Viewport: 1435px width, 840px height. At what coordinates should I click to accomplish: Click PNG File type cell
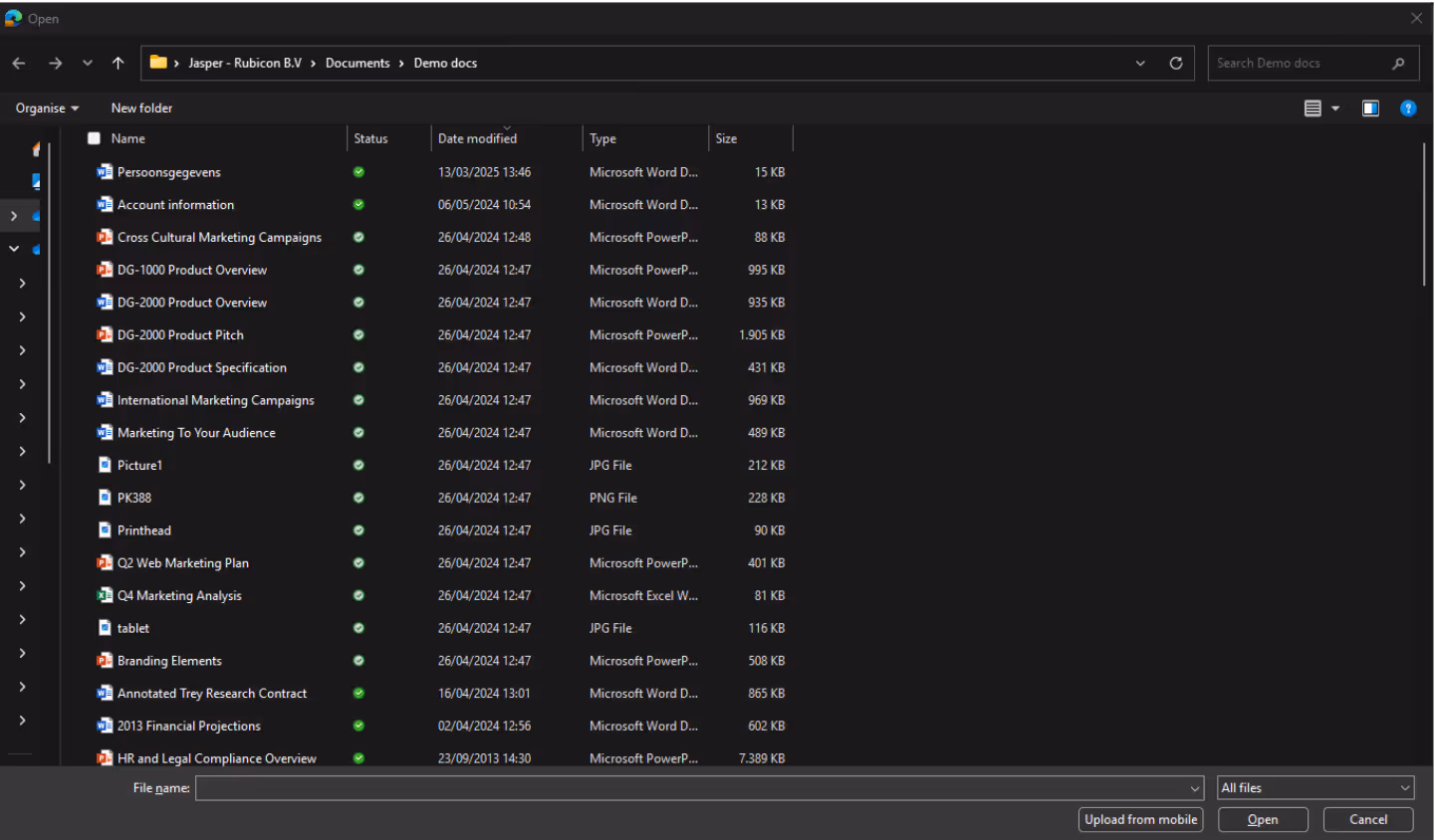pyautogui.click(x=613, y=498)
